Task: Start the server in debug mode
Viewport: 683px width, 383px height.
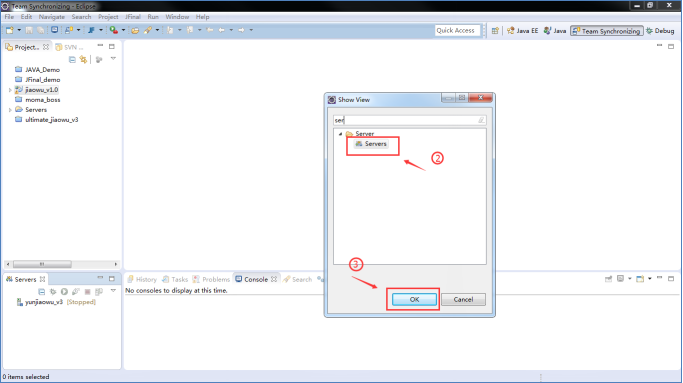Action: (53, 291)
